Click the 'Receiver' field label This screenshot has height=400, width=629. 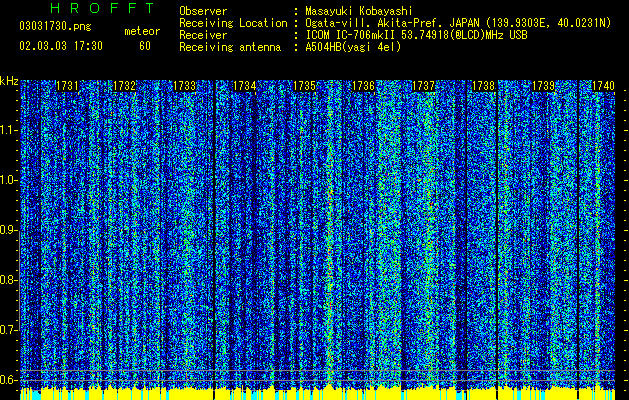coord(203,35)
